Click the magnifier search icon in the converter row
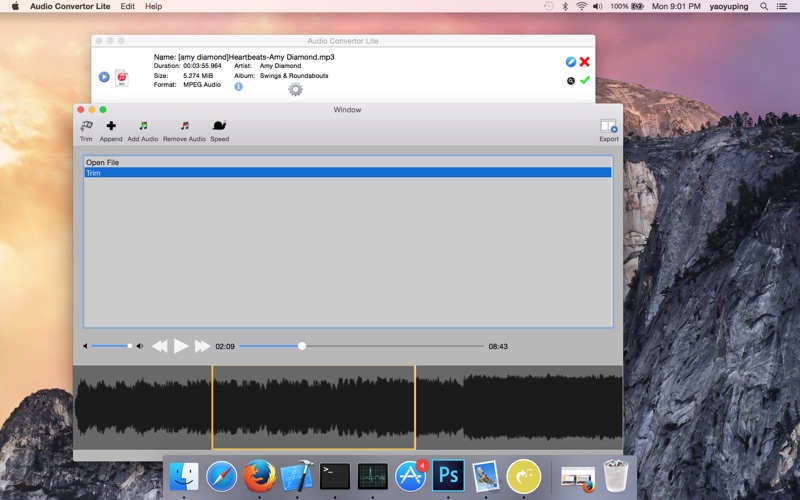The width and height of the screenshot is (800, 500). (x=571, y=81)
